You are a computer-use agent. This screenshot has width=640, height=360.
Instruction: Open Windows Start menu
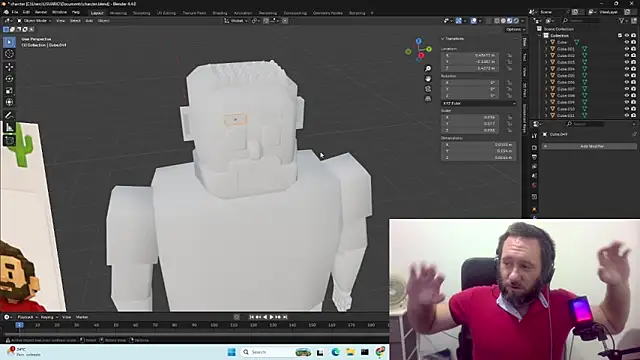[231, 352]
